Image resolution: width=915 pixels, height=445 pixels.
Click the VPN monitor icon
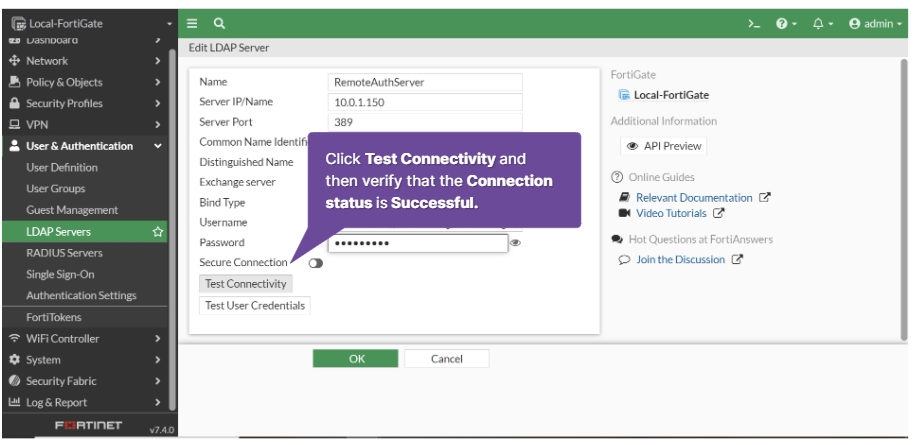(15, 125)
